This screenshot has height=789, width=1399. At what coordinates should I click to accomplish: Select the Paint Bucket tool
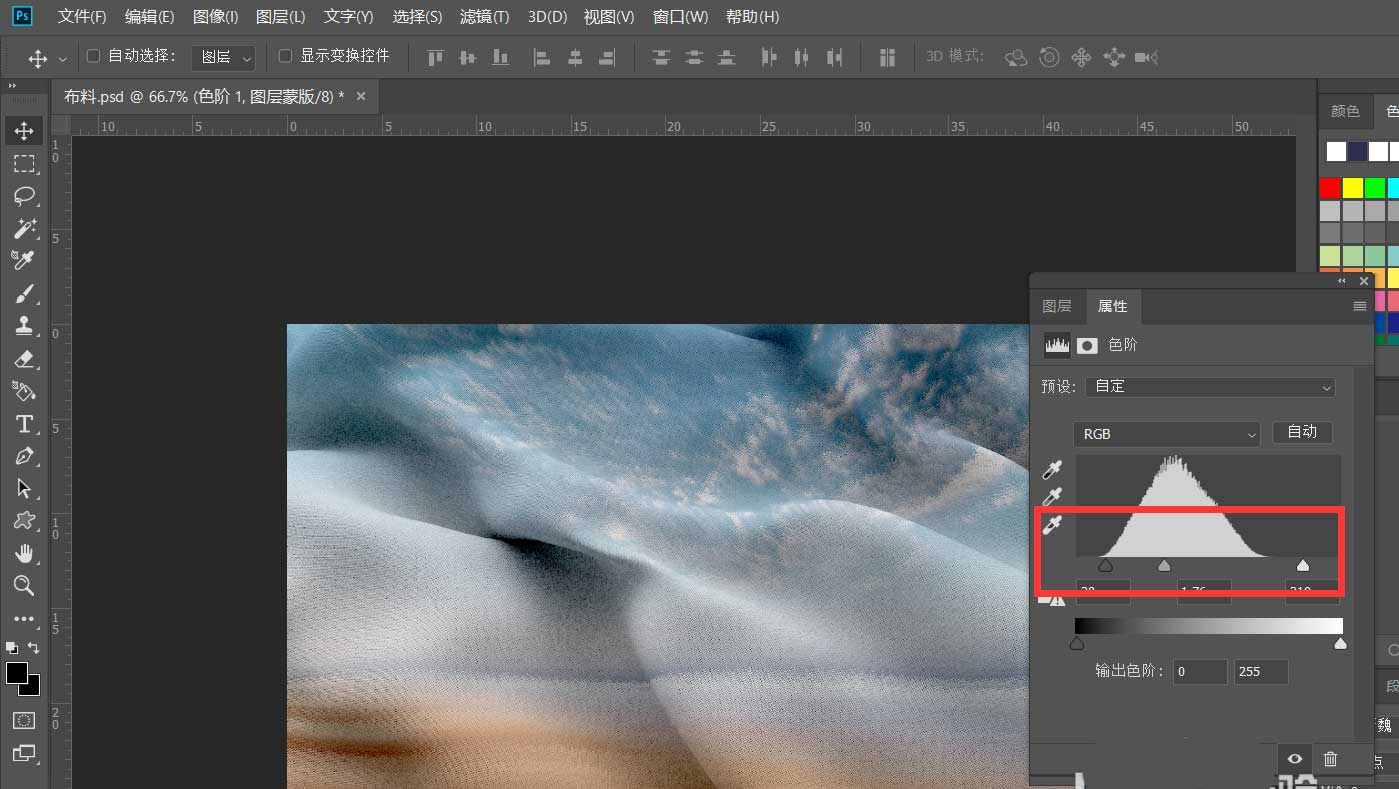coord(24,390)
